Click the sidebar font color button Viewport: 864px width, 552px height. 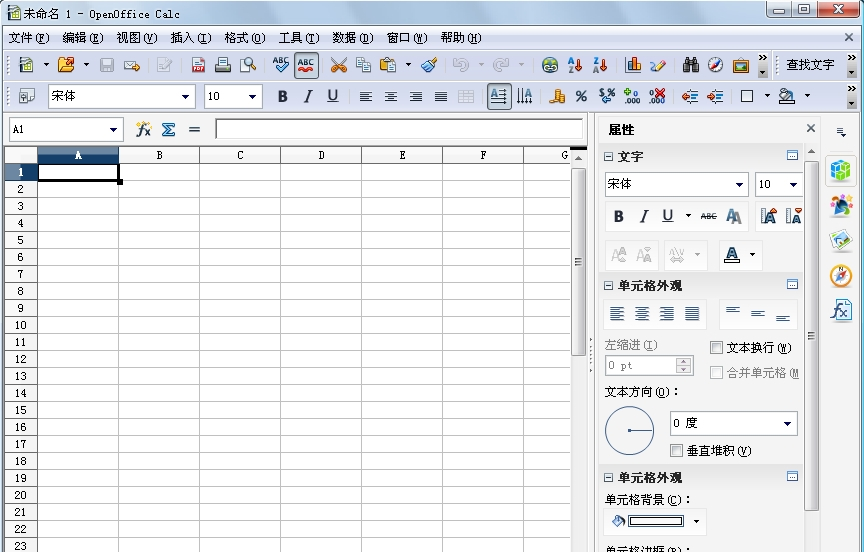pyautogui.click(x=732, y=255)
